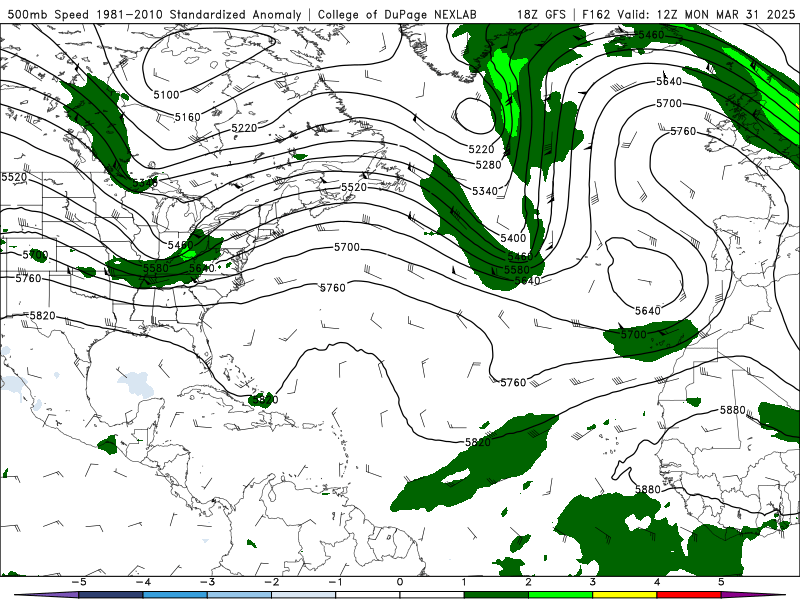Click the colorbar tick label '2'
This screenshot has height=600, width=800.
click(528, 582)
